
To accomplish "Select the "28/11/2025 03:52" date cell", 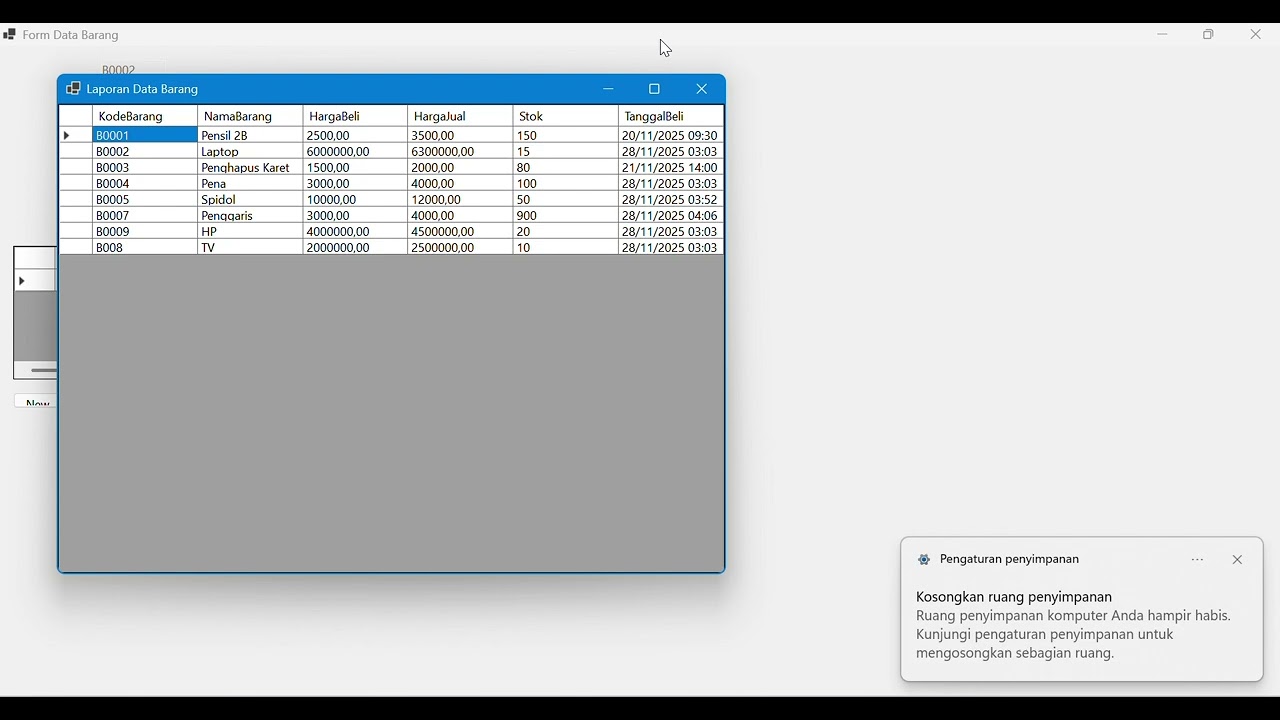I will pos(670,199).
